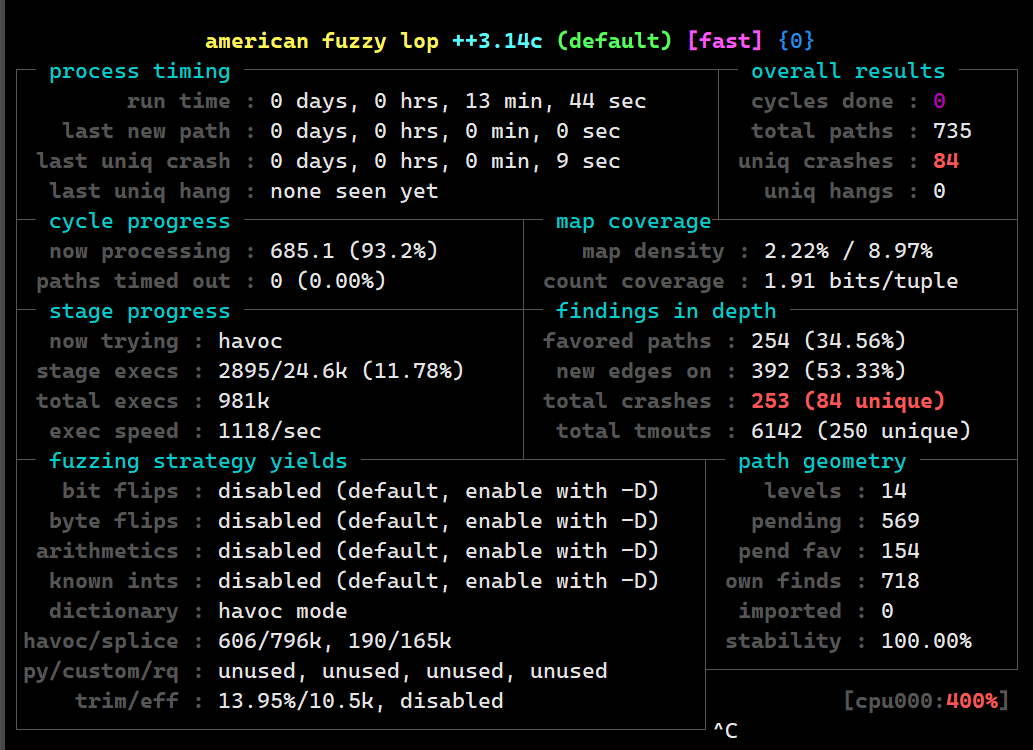Click the 'path geometry' section header
This screenshot has height=750, width=1033.
pyautogui.click(x=822, y=461)
